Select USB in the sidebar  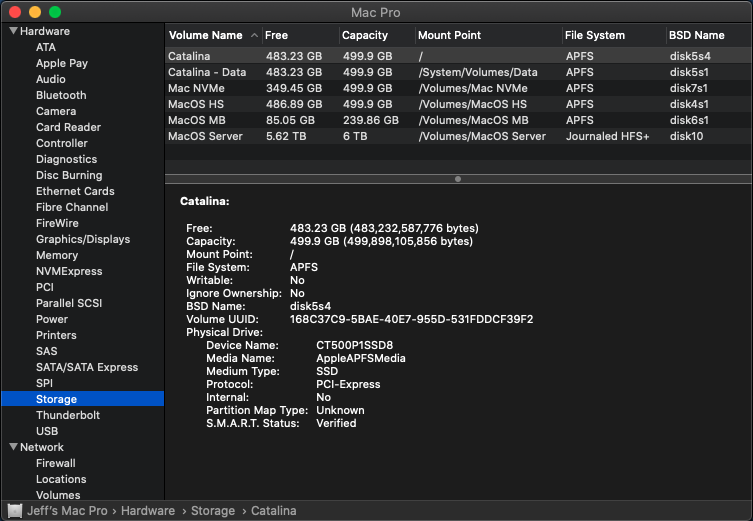(47, 431)
